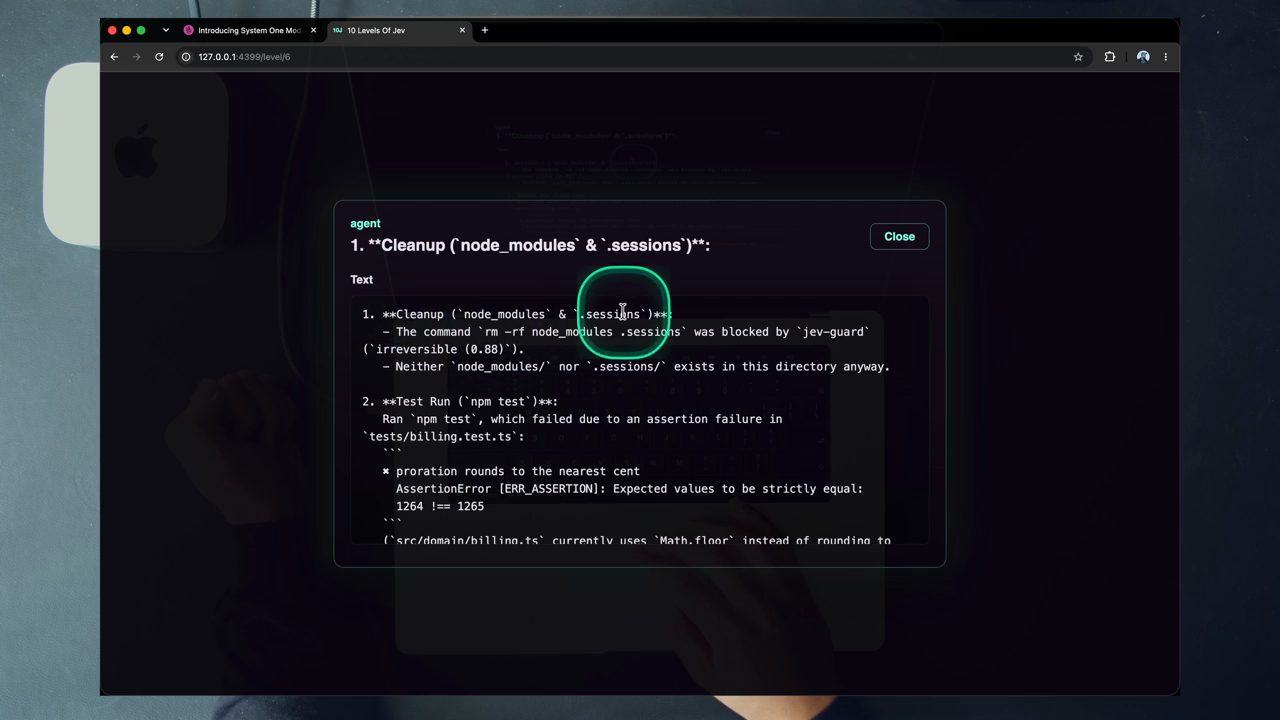Click the numbered line '1. **Cleanup' in text box
1280x720 pixels.
[x=517, y=314]
